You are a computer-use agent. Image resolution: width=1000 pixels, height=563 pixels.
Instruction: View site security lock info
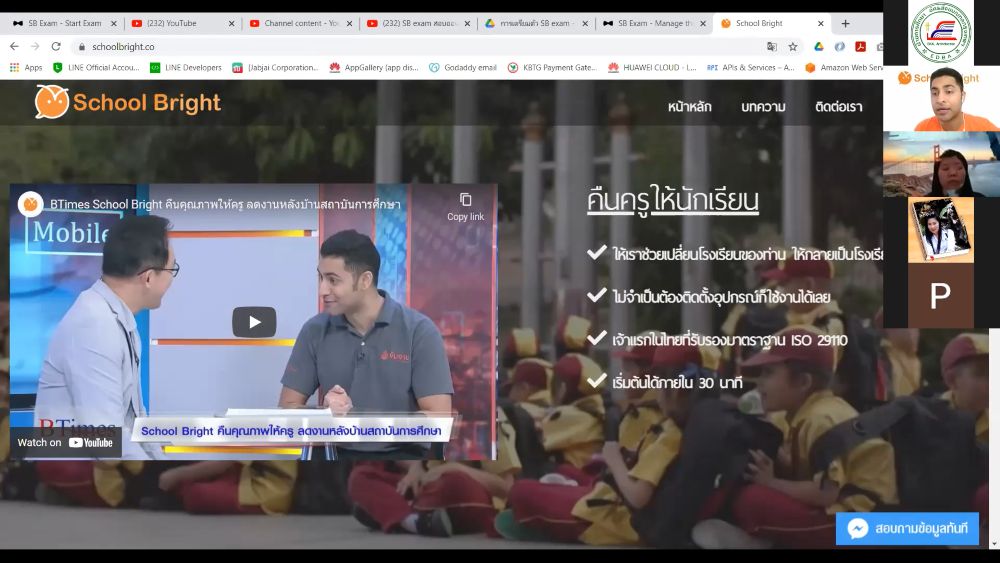click(82, 47)
